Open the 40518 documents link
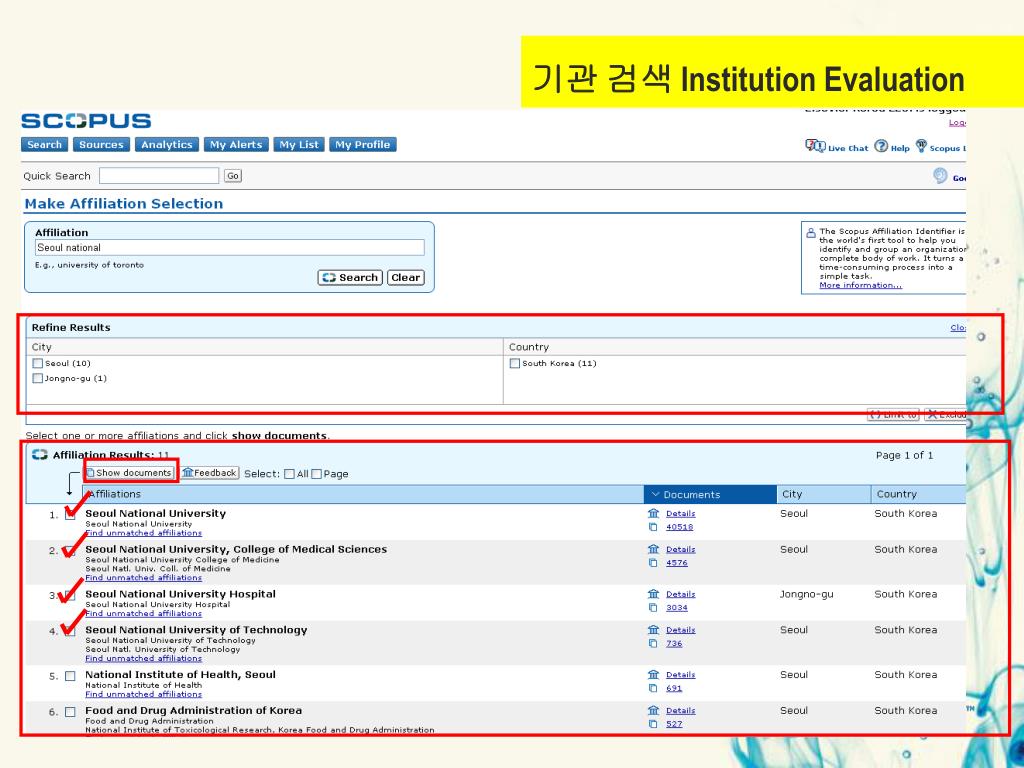Image resolution: width=1024 pixels, height=768 pixels. click(x=679, y=527)
